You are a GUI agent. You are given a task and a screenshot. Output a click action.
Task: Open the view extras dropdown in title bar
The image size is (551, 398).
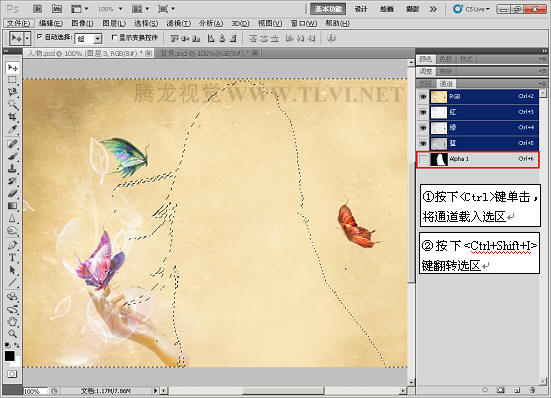(x=80, y=9)
